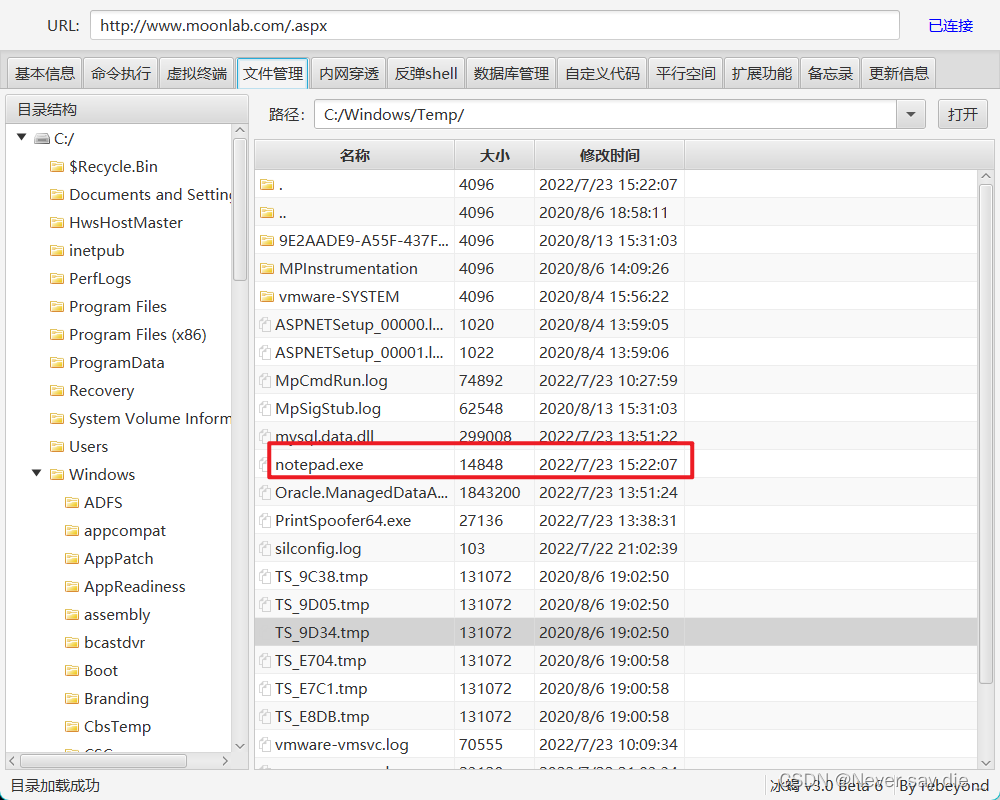Click the directory tree horizontal scrollbar thumb
Image resolution: width=1000 pixels, height=800 pixels.
103,760
